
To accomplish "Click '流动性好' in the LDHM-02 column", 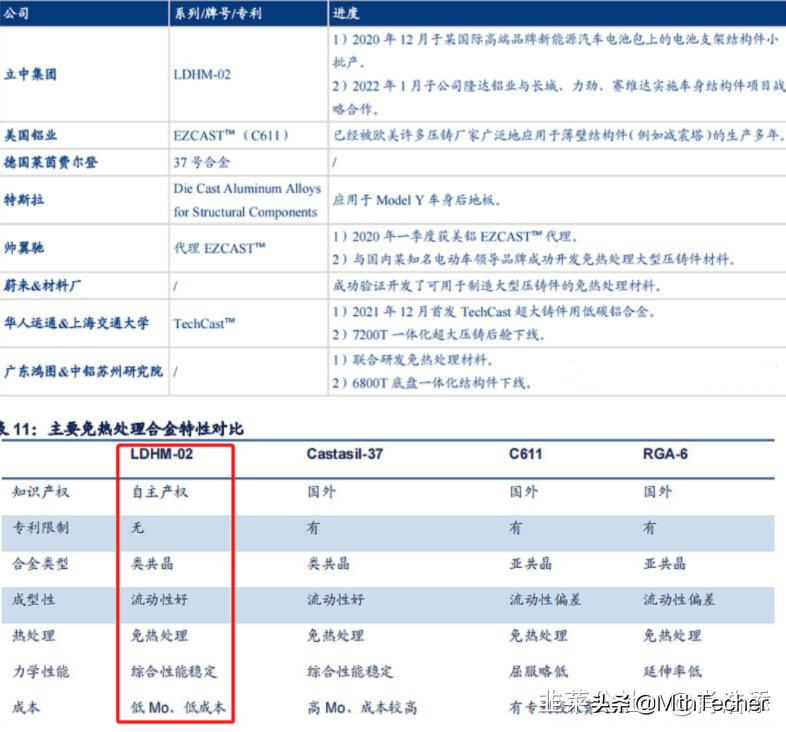I will pyautogui.click(x=159, y=600).
